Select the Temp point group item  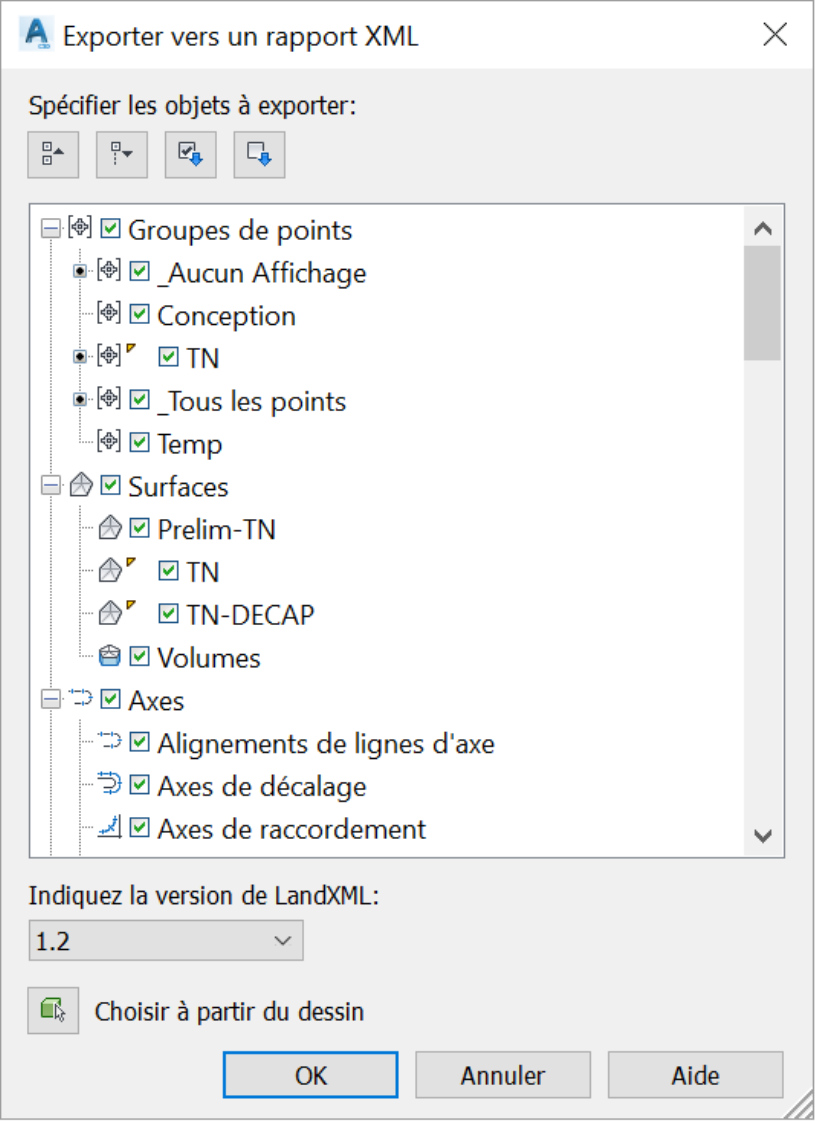click(189, 443)
